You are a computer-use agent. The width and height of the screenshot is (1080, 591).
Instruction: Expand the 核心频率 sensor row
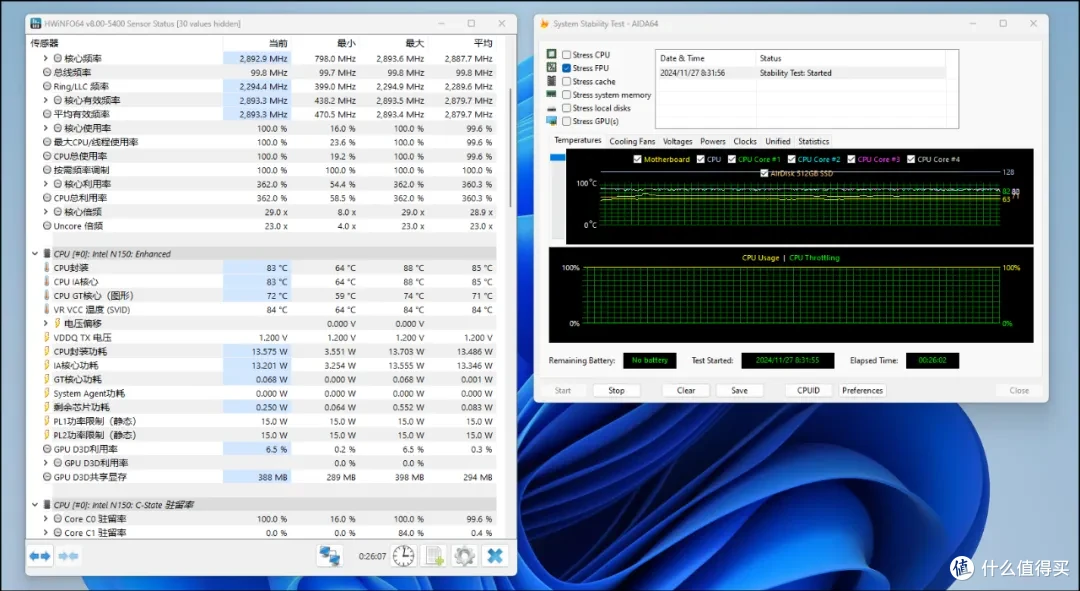[45, 59]
